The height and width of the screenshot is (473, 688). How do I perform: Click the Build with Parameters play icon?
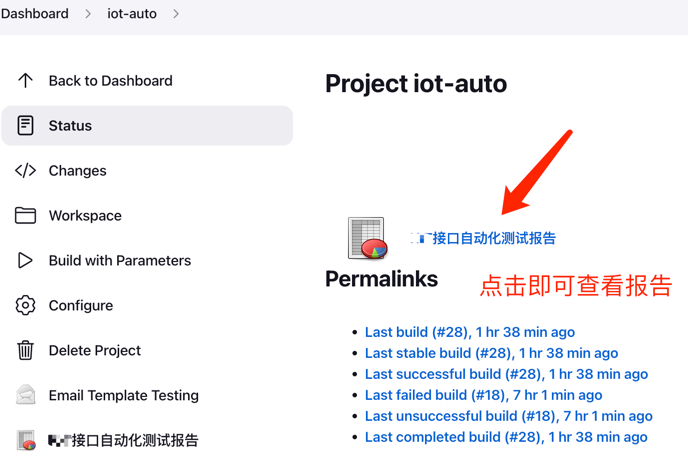(26, 260)
